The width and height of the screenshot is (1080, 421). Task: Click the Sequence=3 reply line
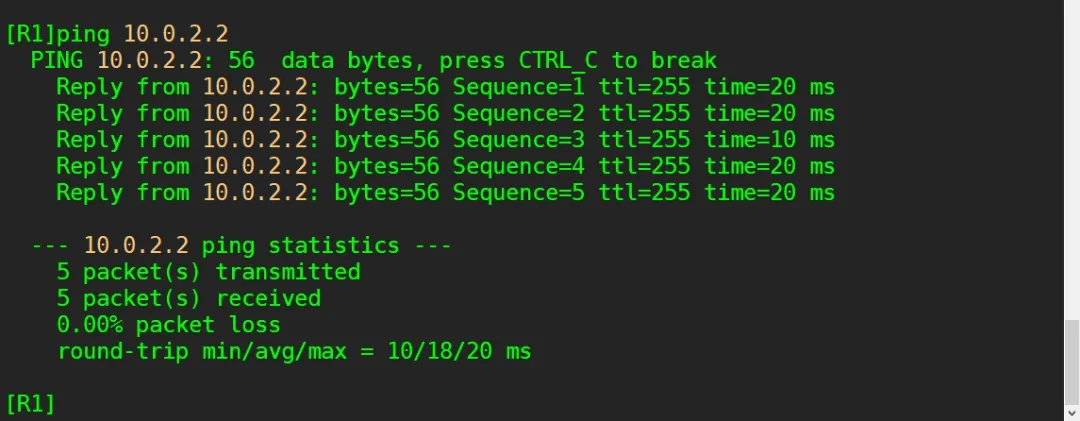click(445, 140)
